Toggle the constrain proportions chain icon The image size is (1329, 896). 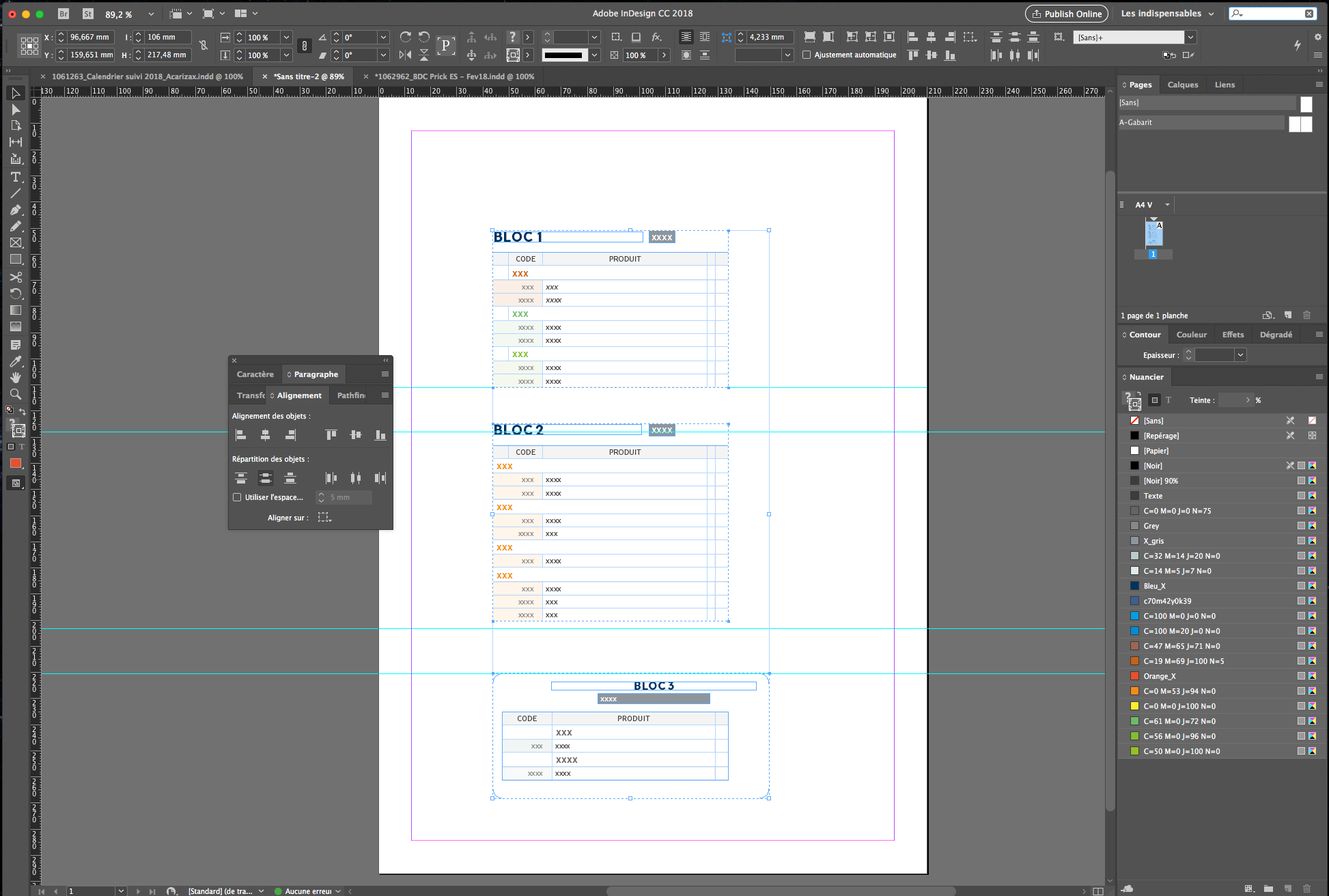pos(203,46)
